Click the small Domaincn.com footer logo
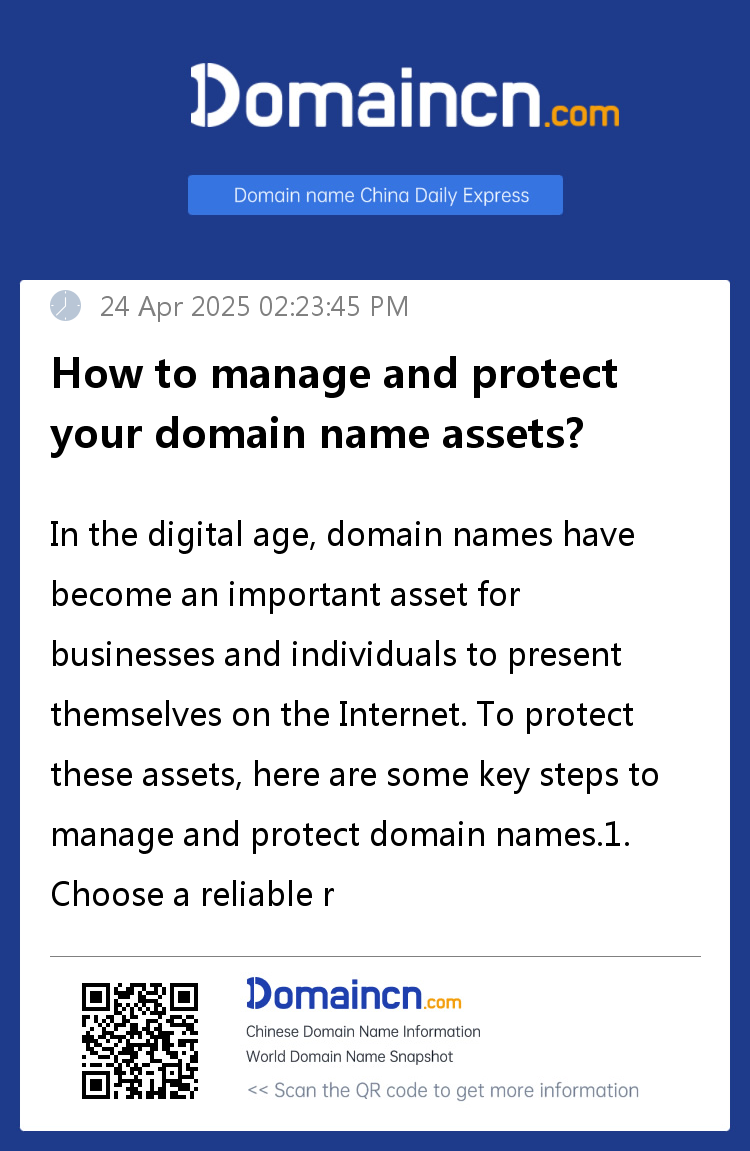750x1151 pixels. click(x=354, y=995)
